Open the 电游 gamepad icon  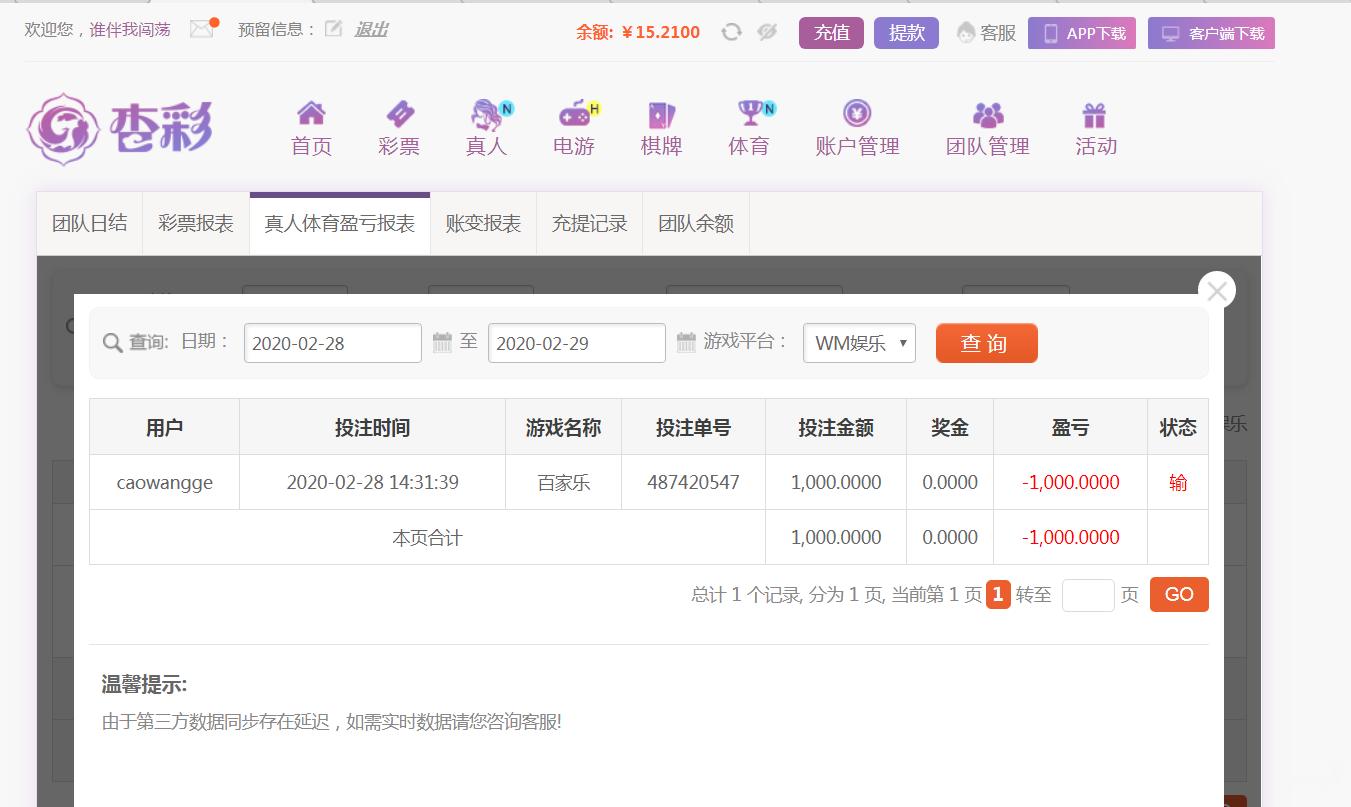click(x=574, y=114)
